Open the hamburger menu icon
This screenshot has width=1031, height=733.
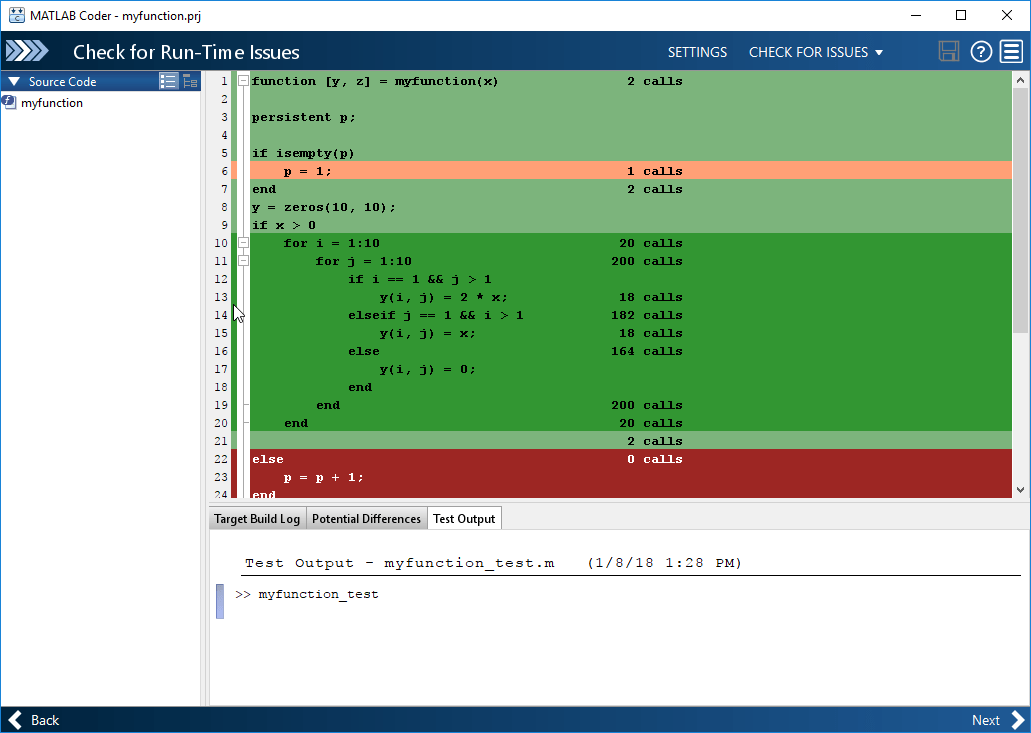click(x=1011, y=51)
